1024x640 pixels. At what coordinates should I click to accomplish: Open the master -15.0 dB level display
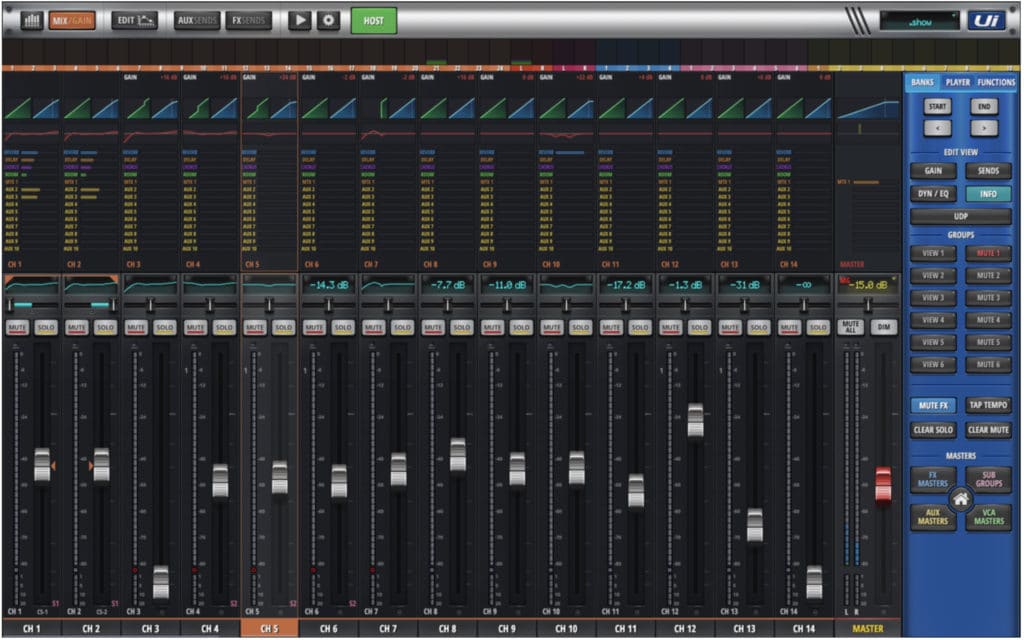click(867, 285)
